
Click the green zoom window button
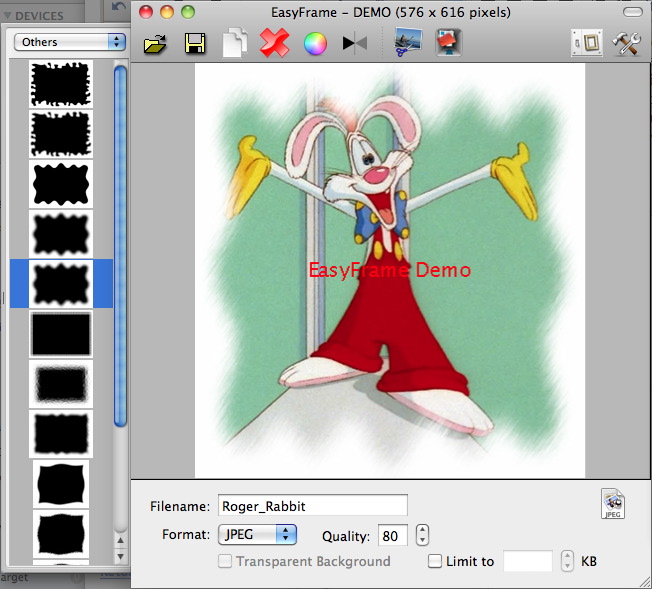188,12
